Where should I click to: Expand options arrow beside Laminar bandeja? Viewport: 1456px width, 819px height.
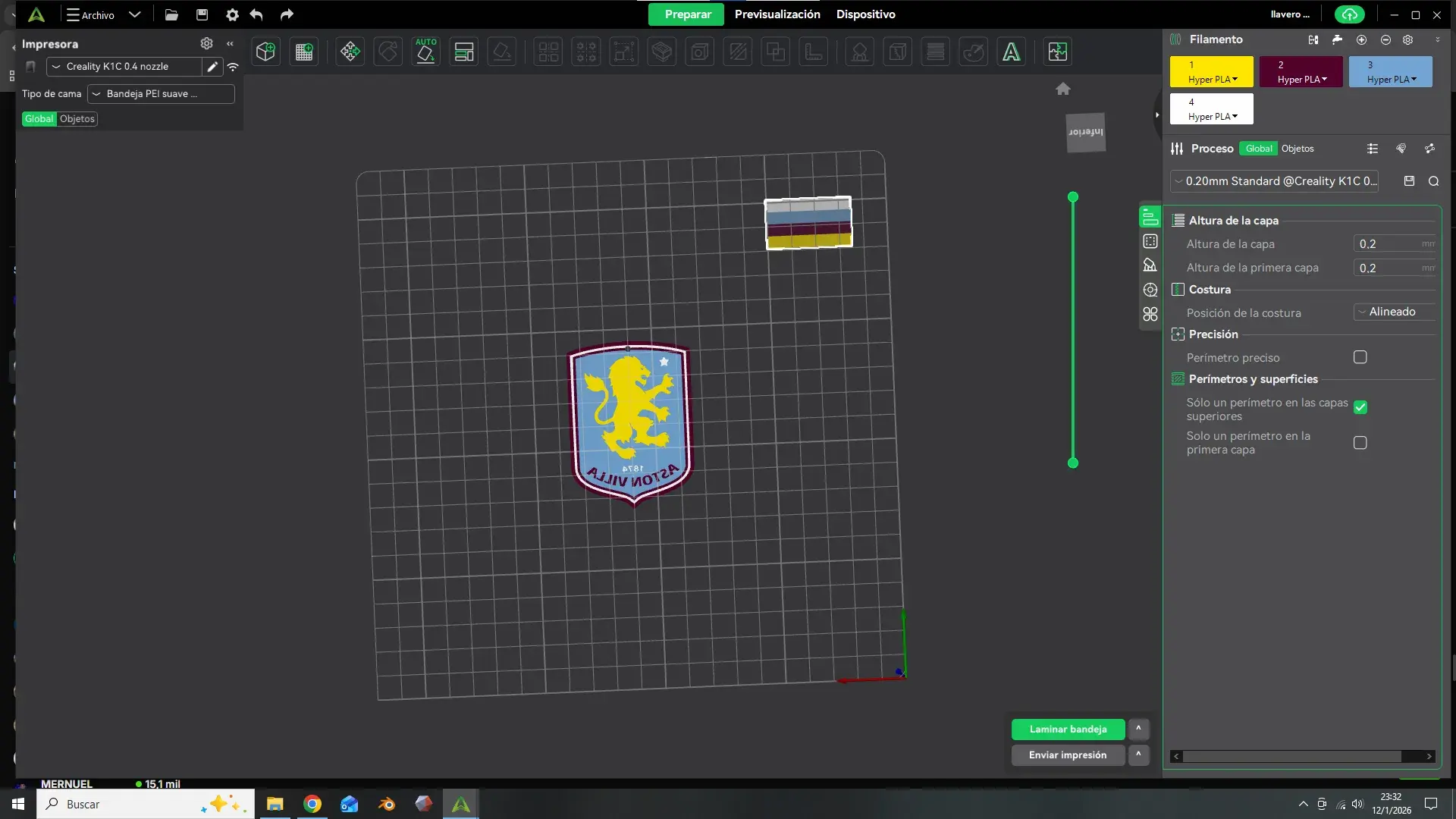point(1138,729)
